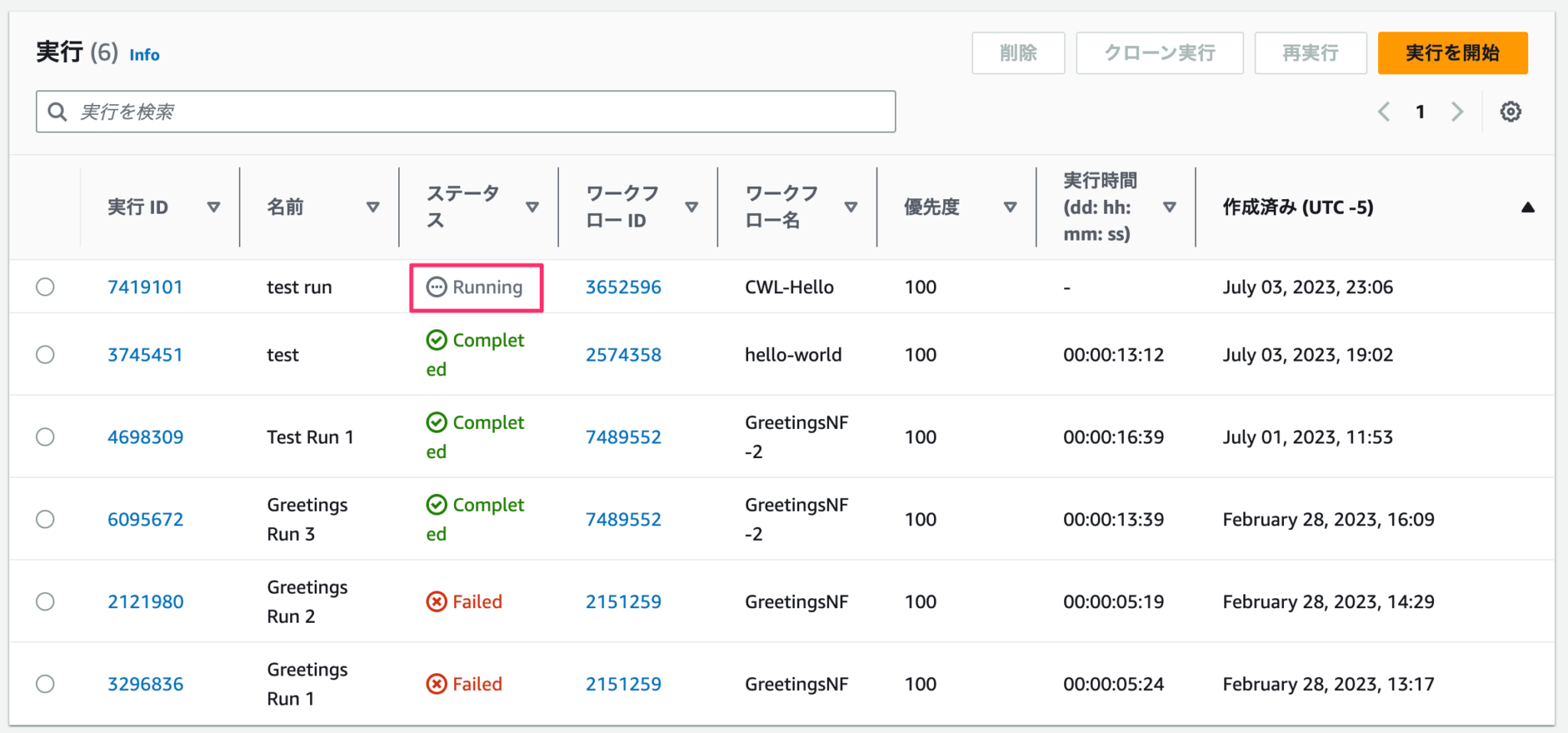Sort by the 優先度 column arrow

1010,207
